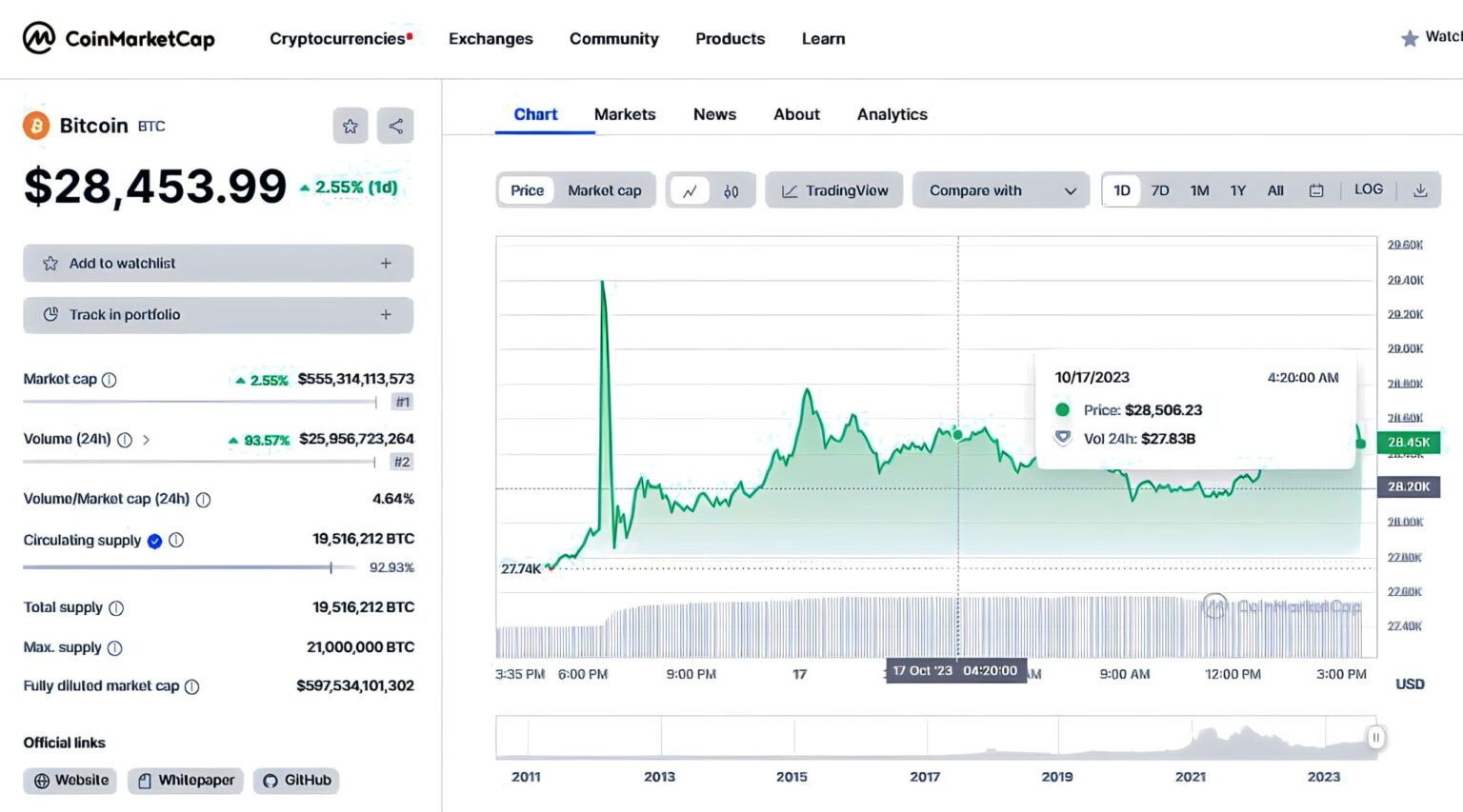
Task: Open the Exchanges menu
Action: tap(491, 38)
